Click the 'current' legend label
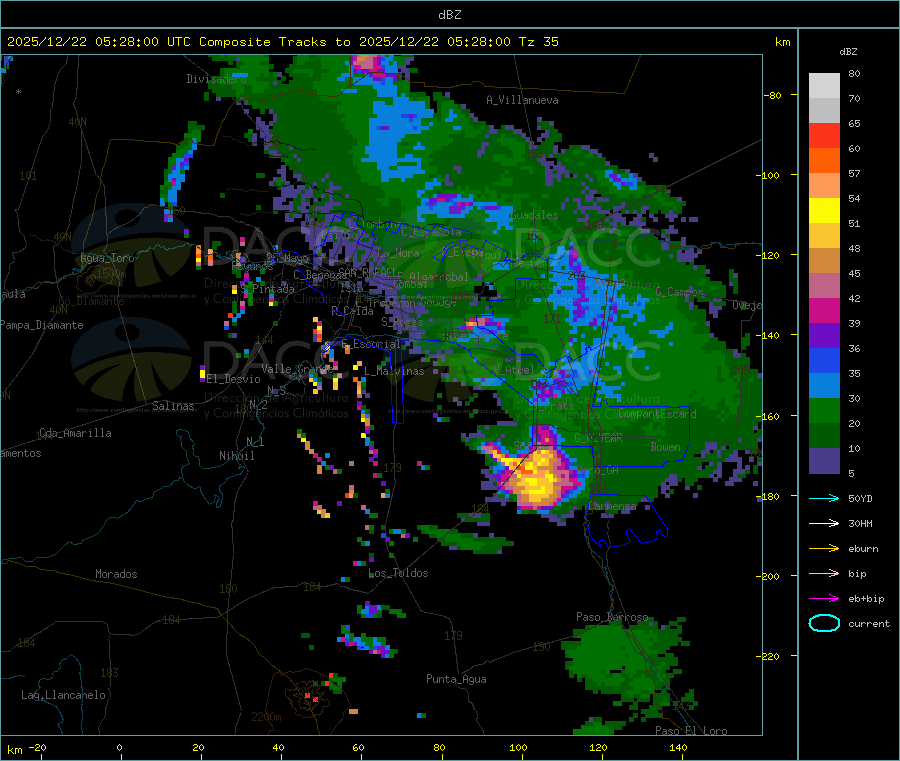 869,623
